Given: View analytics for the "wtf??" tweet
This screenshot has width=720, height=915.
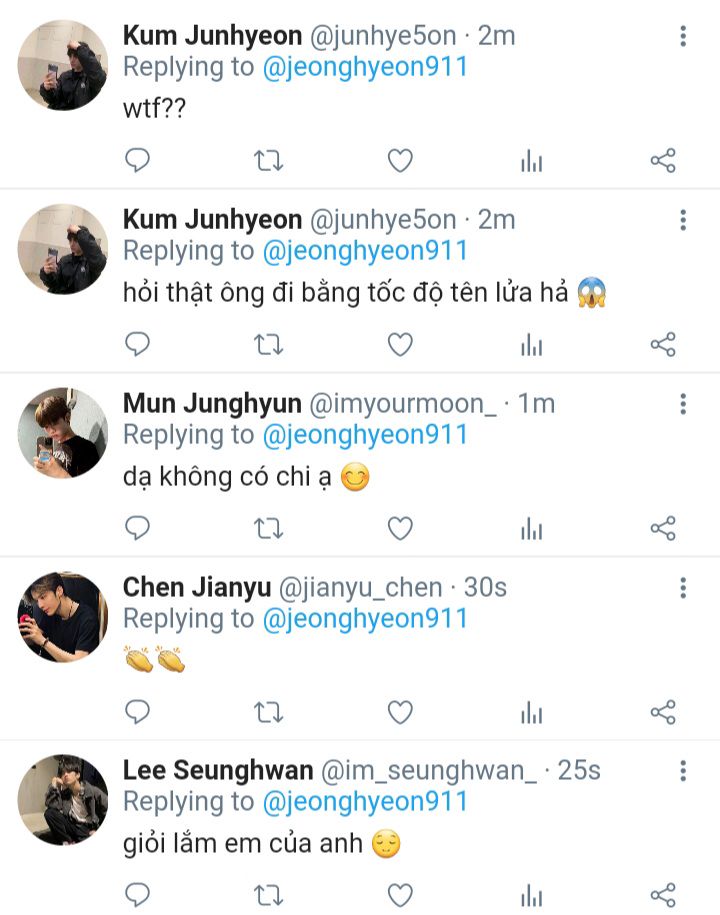Looking at the screenshot, I should click(x=531, y=161).
